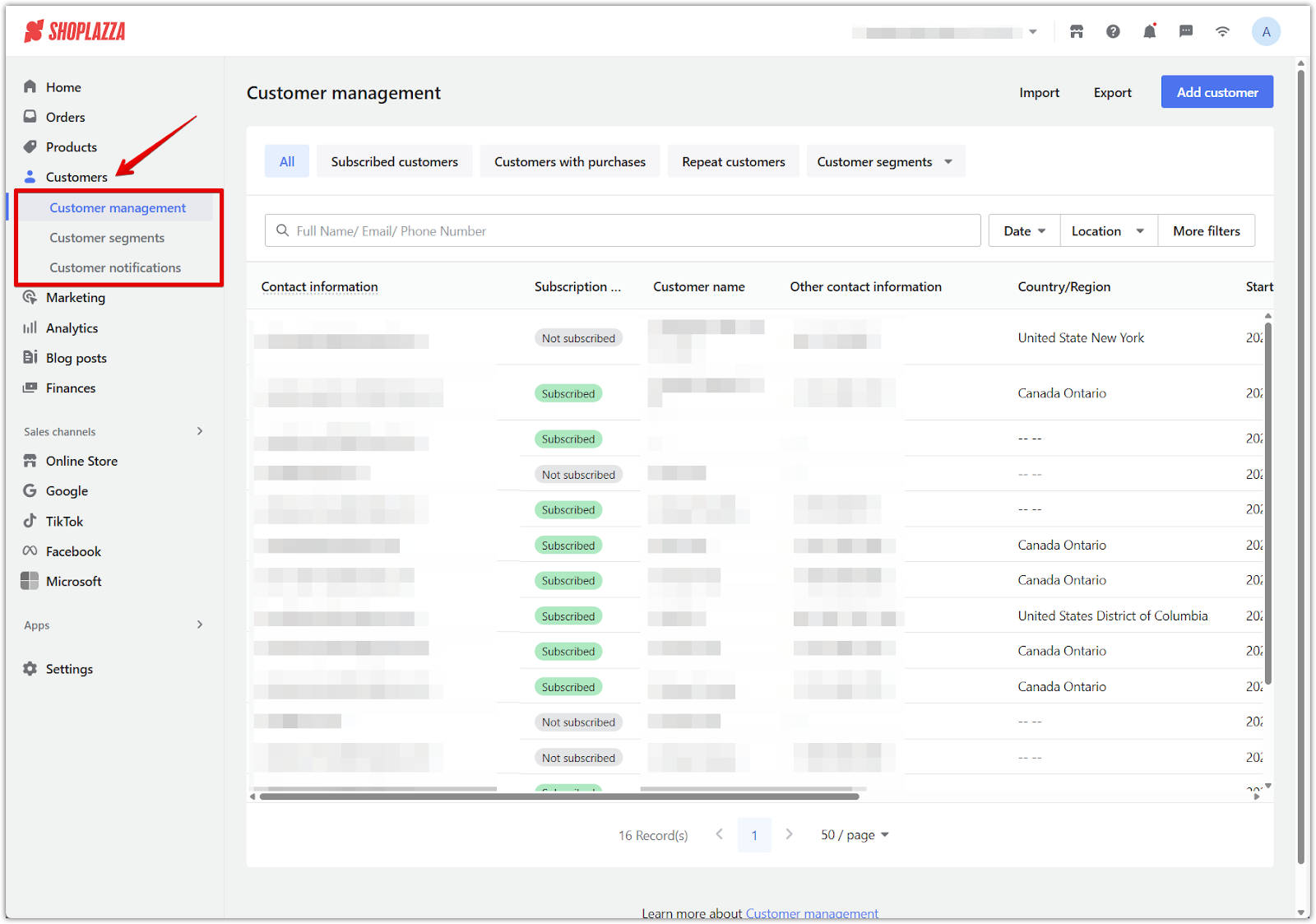1316x924 pixels.
Task: Click the Orders inbox icon
Action: pyautogui.click(x=30, y=117)
